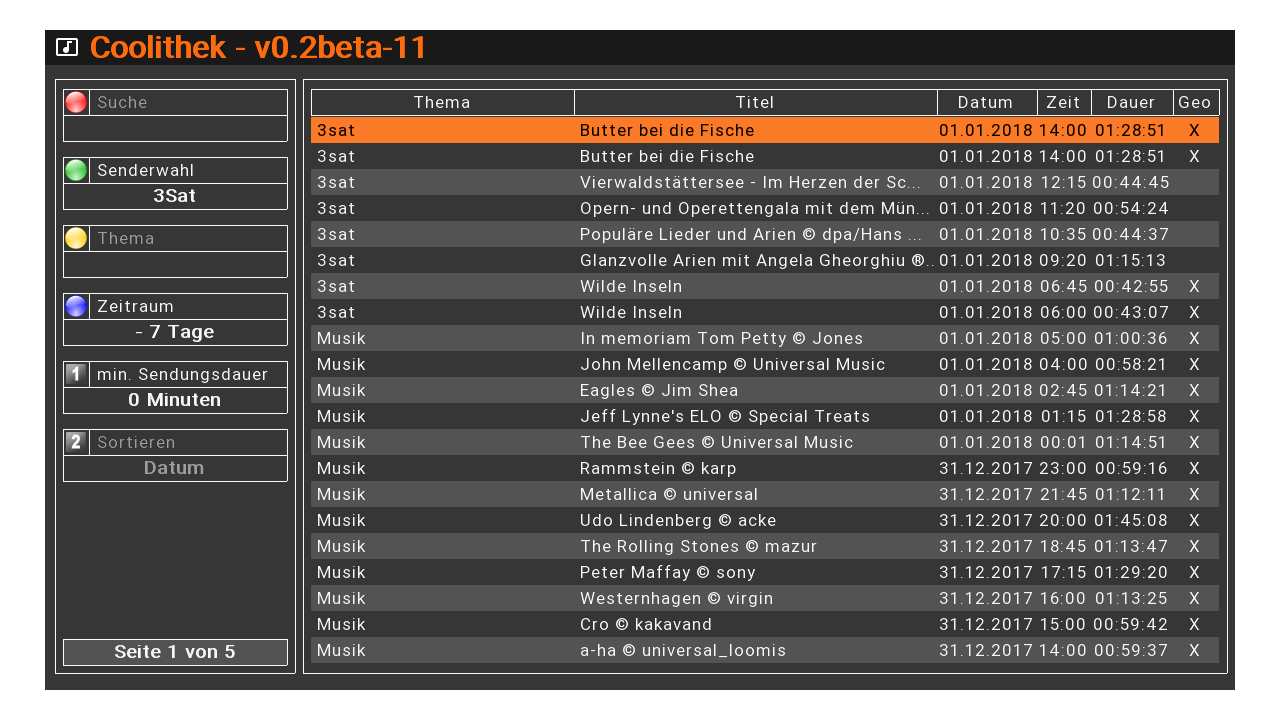The image size is (1280, 720).
Task: Click the music note app icon
Action: 67,47
